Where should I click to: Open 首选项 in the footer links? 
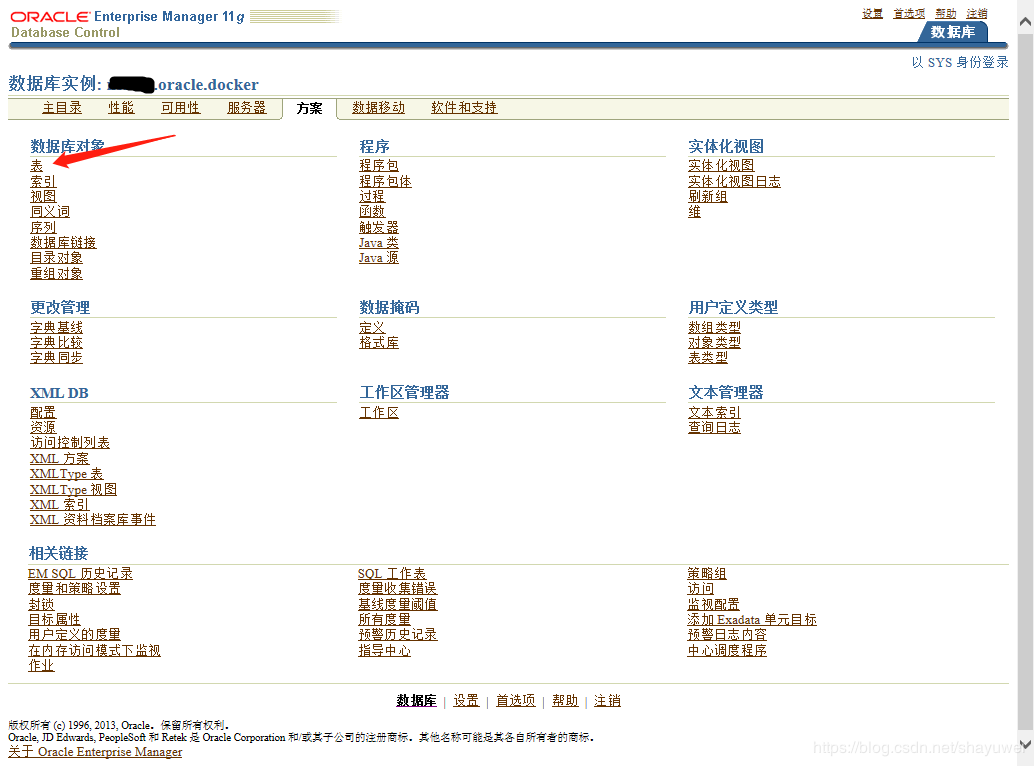pos(516,701)
